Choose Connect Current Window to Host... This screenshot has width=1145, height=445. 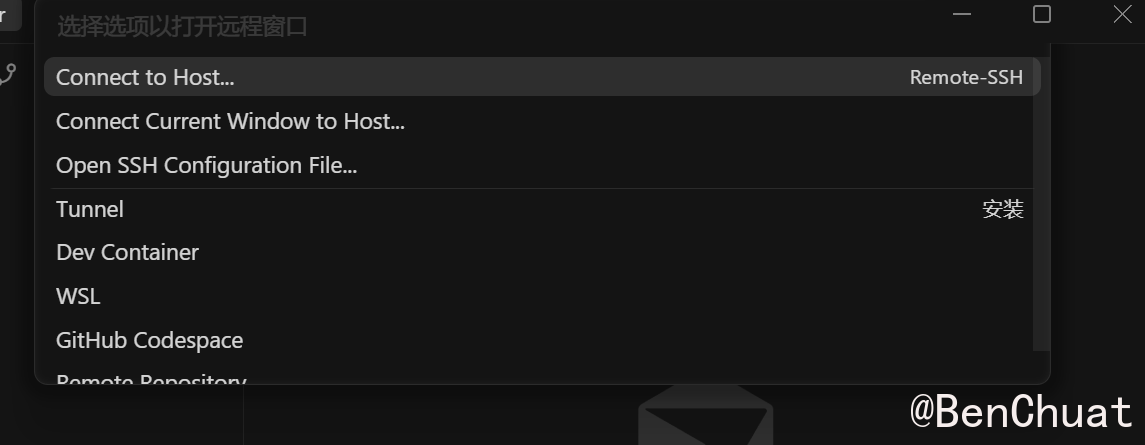click(230, 122)
